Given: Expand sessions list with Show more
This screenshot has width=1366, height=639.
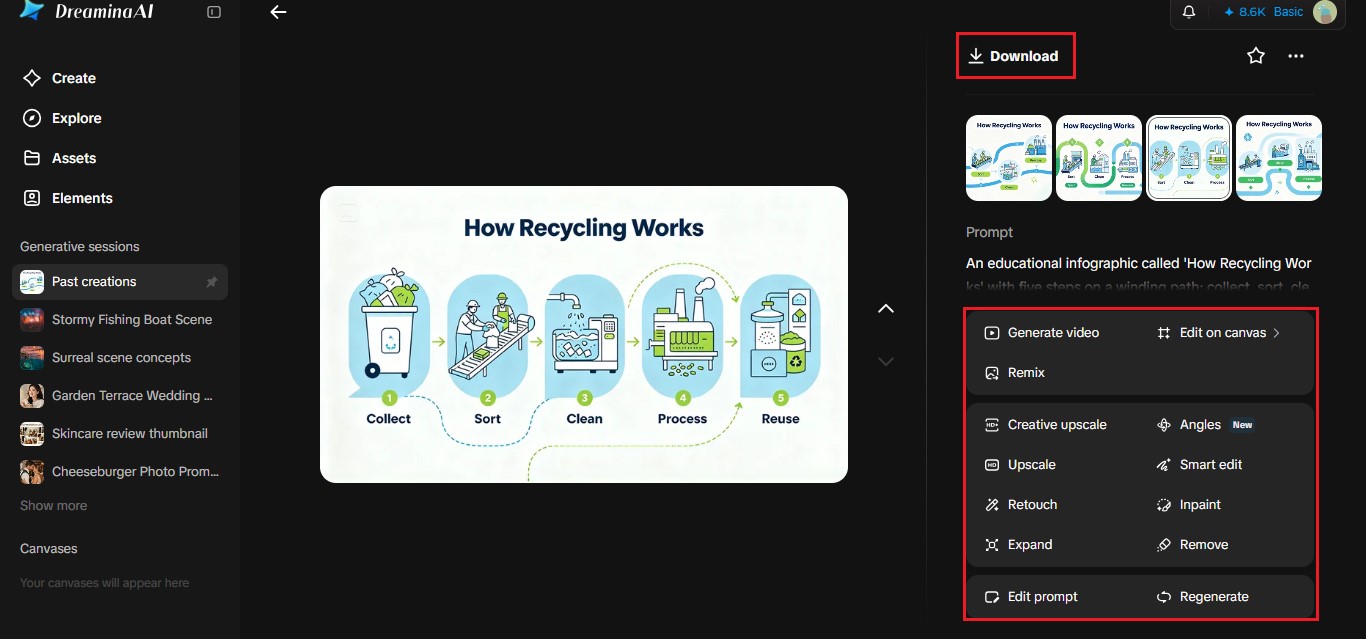Looking at the screenshot, I should point(54,506).
